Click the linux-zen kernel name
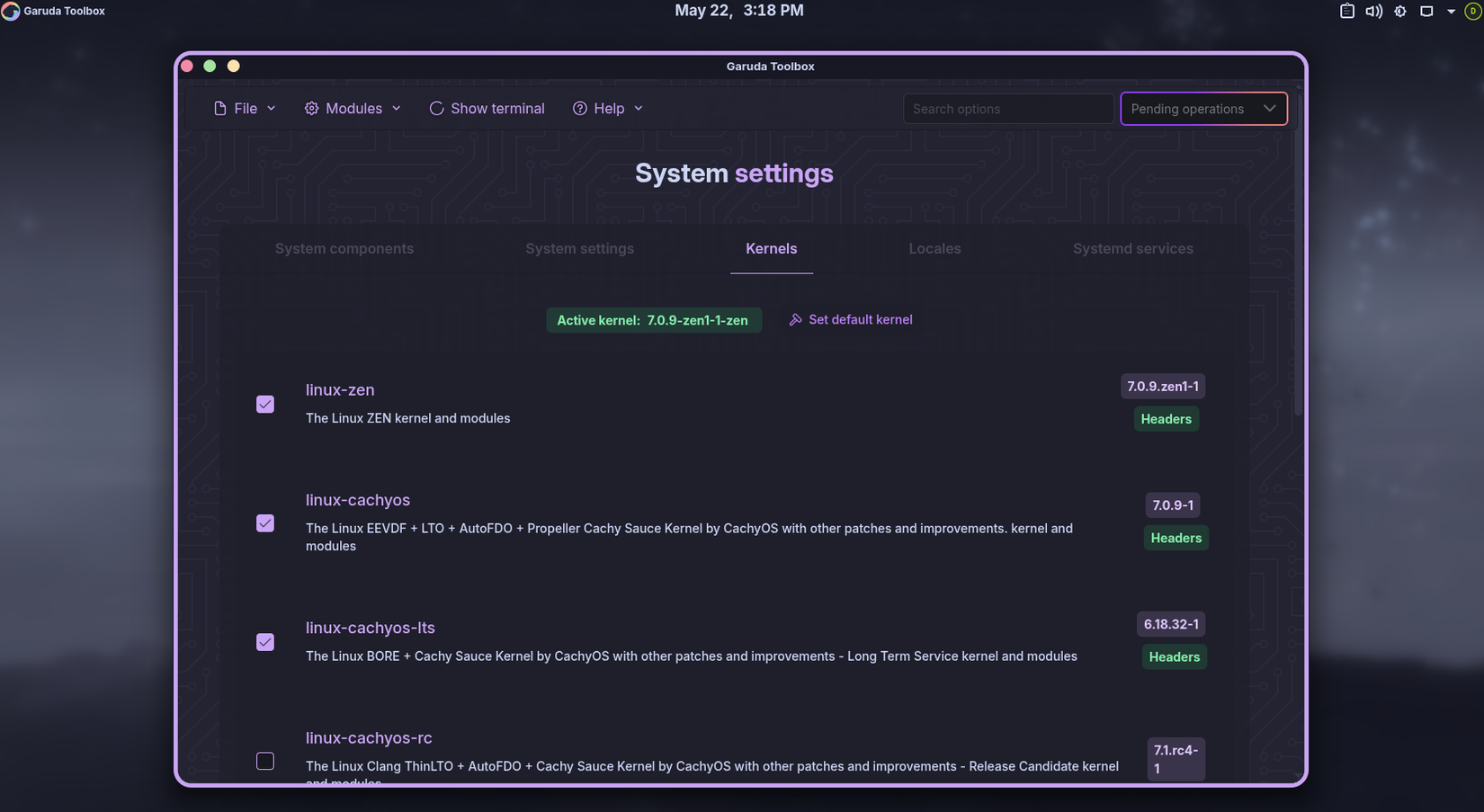 coord(340,390)
